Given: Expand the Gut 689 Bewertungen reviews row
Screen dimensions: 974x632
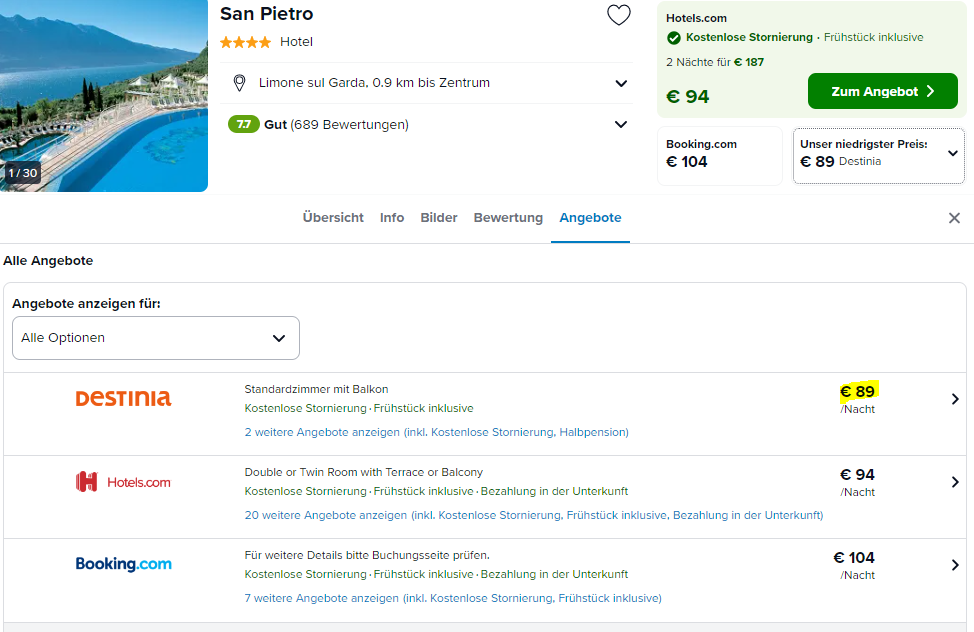Looking at the screenshot, I should coord(427,124).
